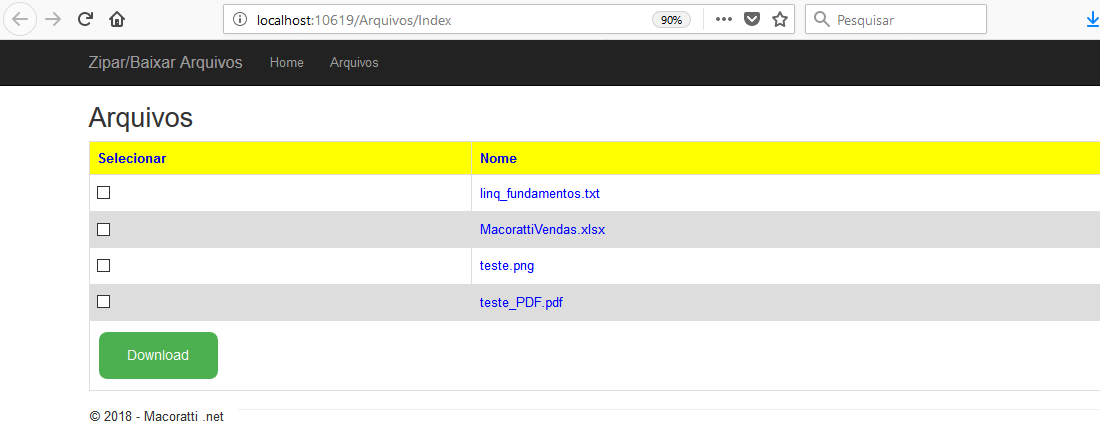Open the downloads arrow in the toolbar
The height and width of the screenshot is (434, 1100).
(x=1092, y=20)
